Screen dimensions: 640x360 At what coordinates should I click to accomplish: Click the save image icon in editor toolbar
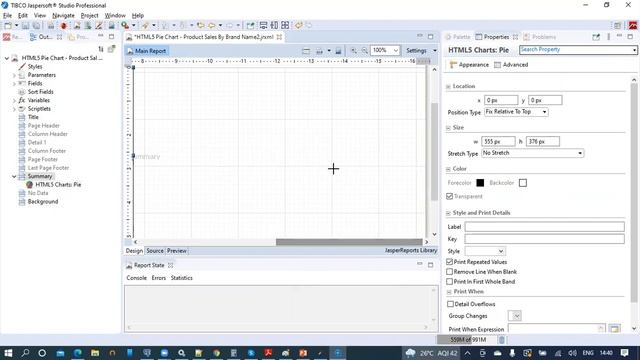pyautogui.click(x=338, y=51)
